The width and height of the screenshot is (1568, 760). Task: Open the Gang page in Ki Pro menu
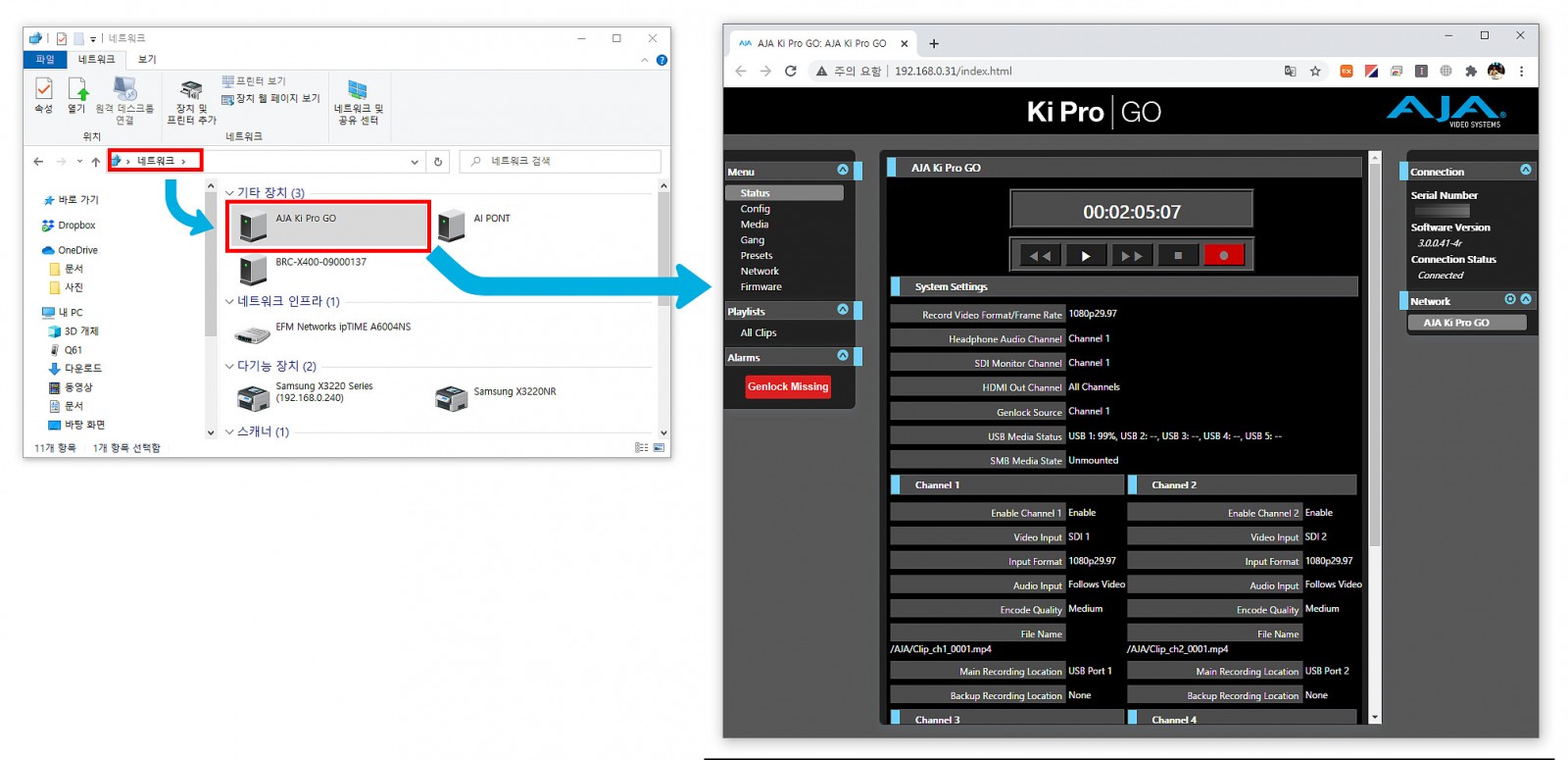point(753,240)
